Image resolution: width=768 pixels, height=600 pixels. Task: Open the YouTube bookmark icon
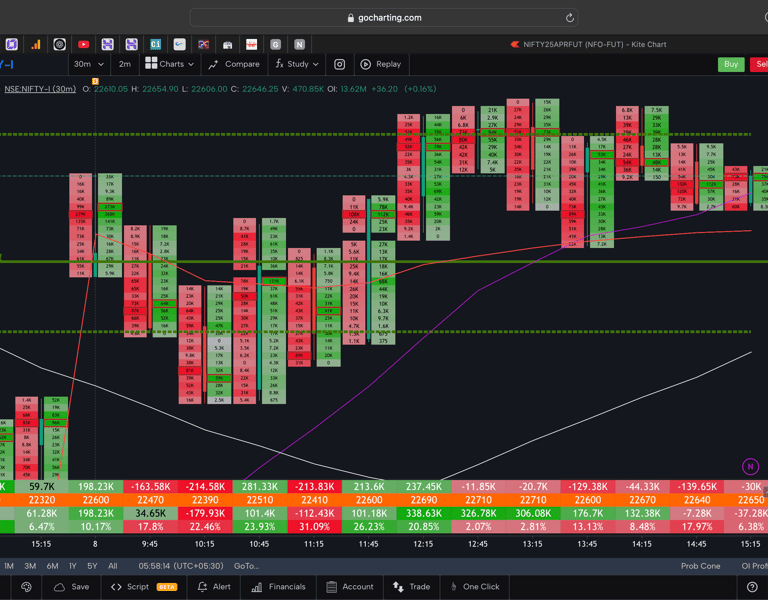pyautogui.click(x=83, y=45)
